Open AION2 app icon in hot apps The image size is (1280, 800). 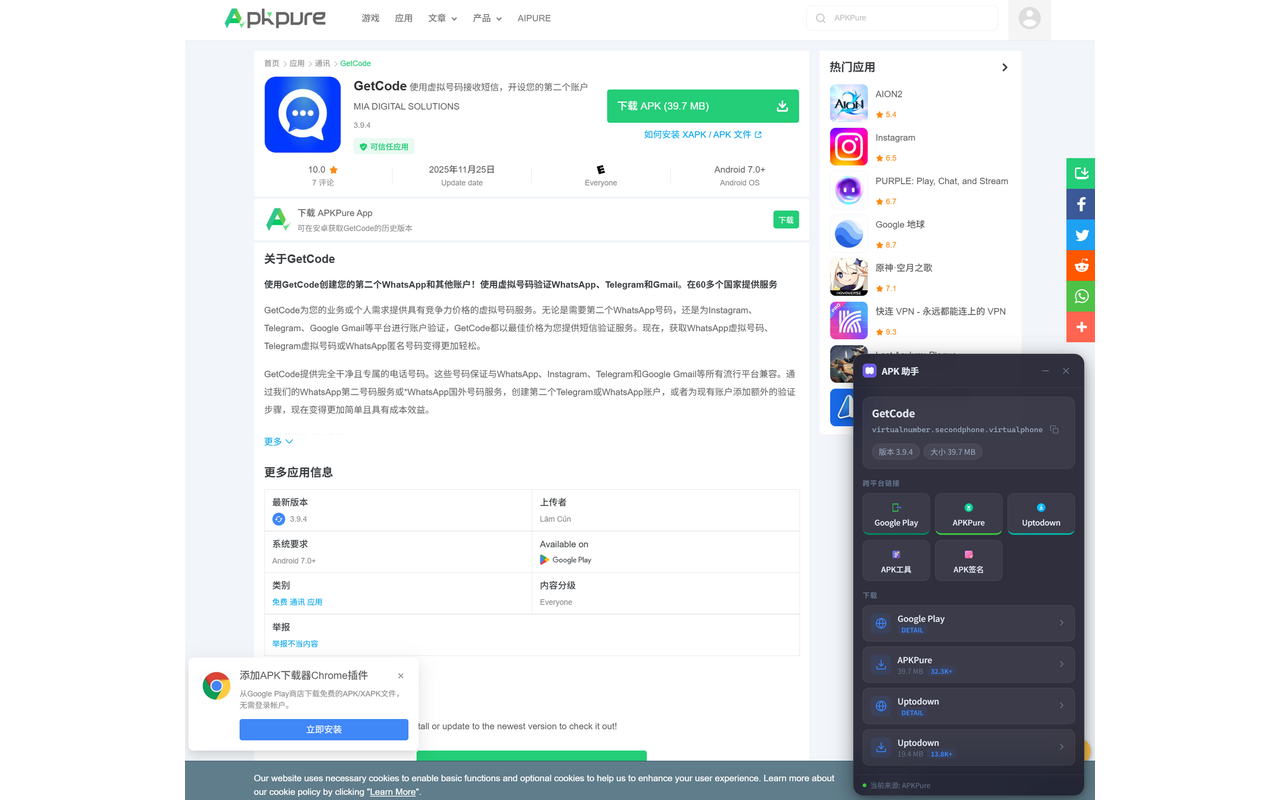point(848,103)
